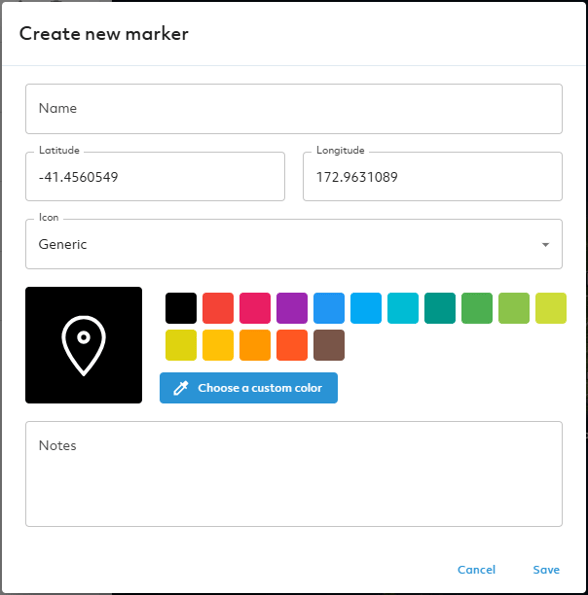Click into the Notes text area
588x595 pixels.
294,474
